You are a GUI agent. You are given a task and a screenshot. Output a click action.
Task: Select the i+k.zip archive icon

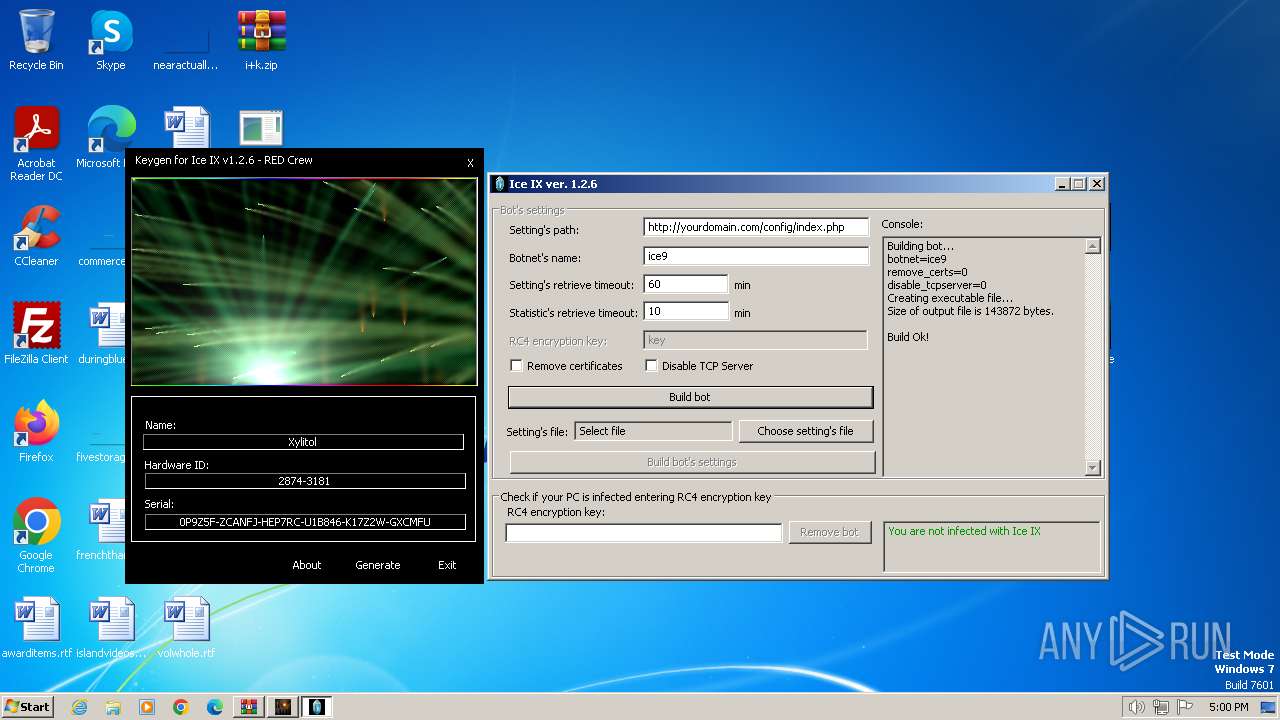[261, 40]
